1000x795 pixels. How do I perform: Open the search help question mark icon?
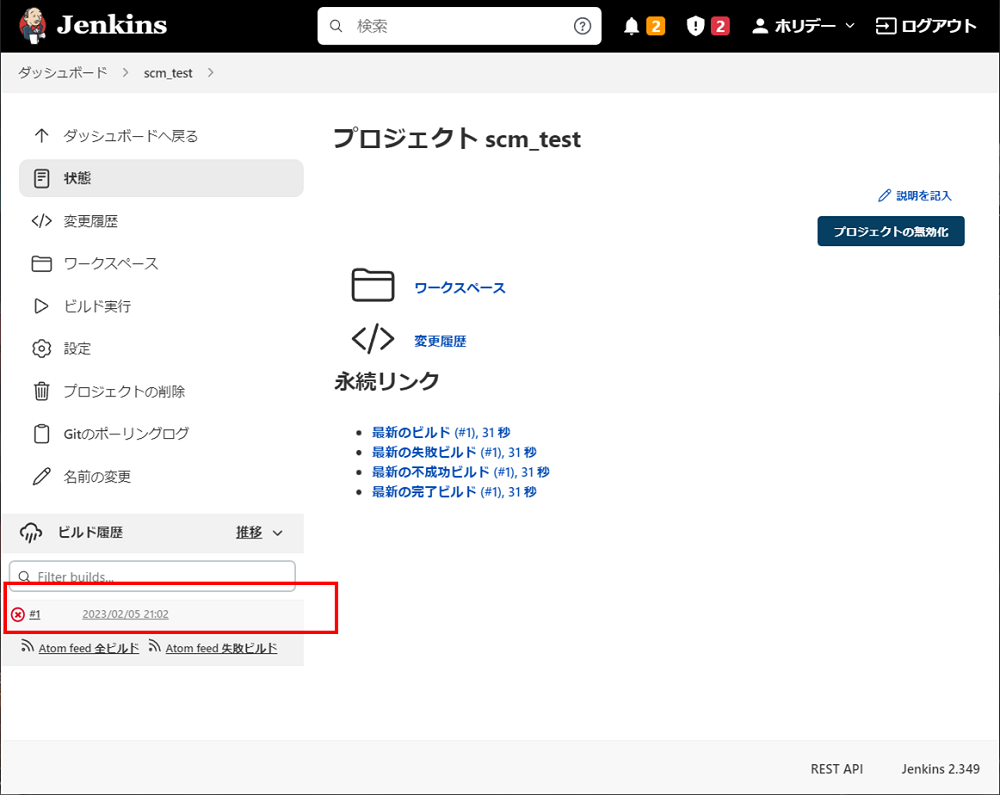click(x=582, y=26)
